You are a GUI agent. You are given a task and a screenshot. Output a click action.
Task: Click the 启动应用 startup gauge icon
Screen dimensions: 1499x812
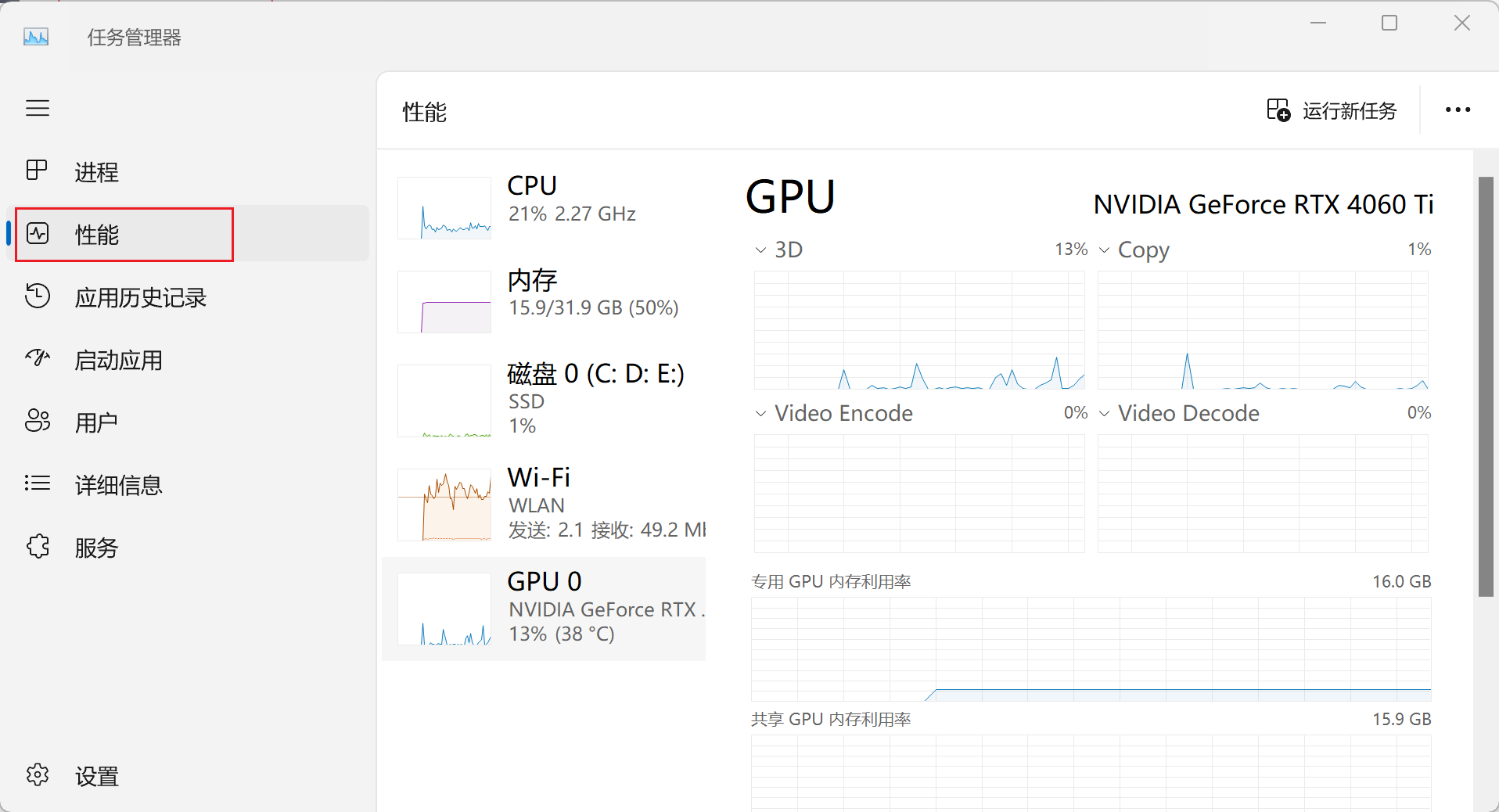38,358
